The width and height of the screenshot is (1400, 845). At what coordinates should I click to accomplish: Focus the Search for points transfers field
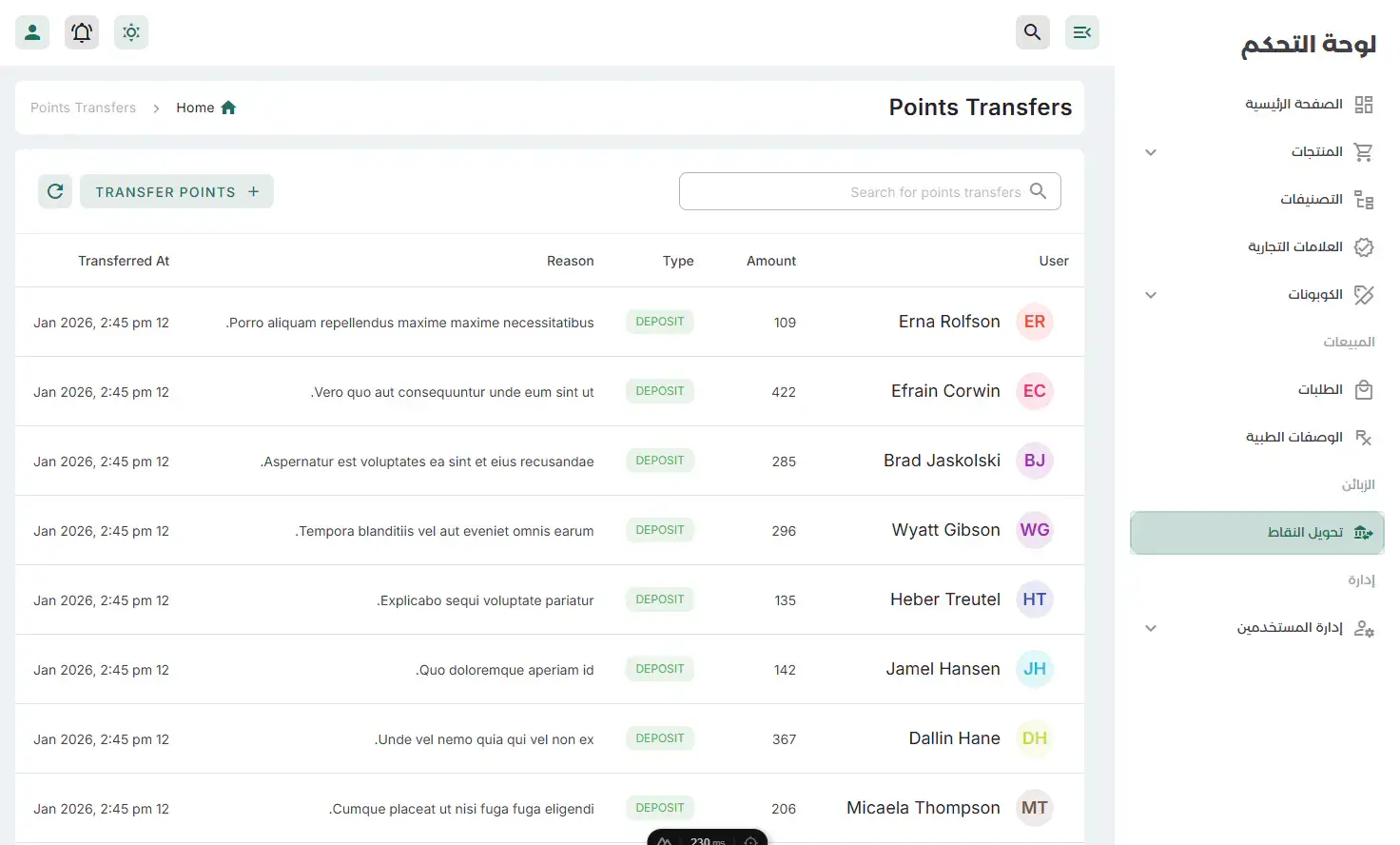(x=870, y=191)
